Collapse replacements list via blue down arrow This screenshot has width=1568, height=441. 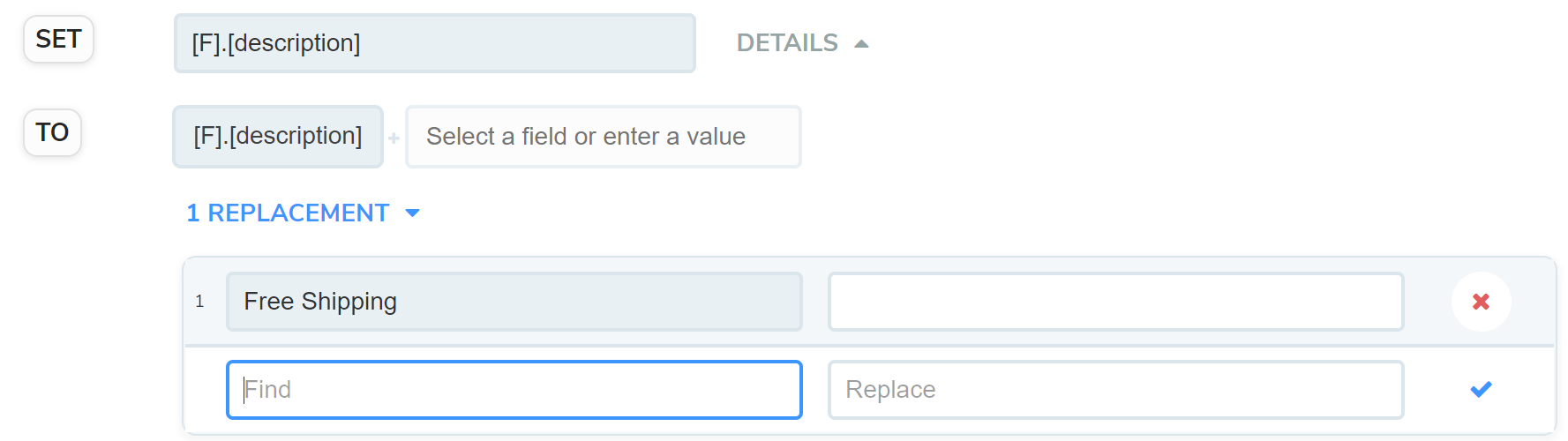(412, 213)
